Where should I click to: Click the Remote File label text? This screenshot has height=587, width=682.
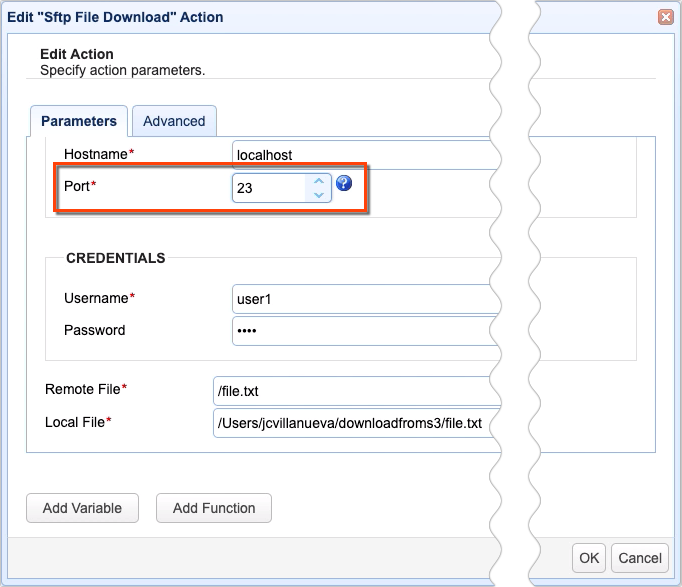pyautogui.click(x=85, y=389)
